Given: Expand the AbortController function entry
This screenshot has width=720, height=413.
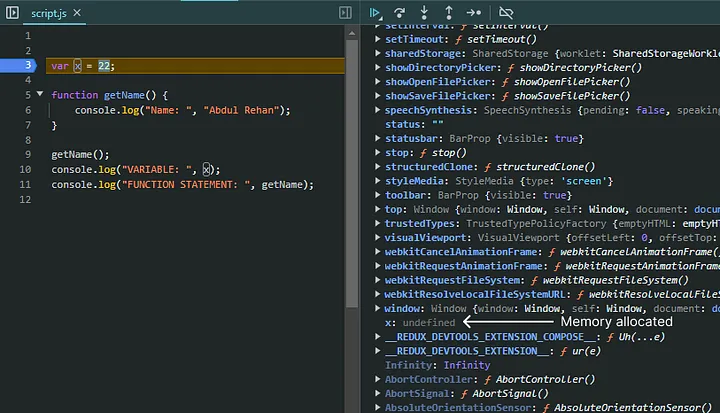Looking at the screenshot, I should point(378,380).
